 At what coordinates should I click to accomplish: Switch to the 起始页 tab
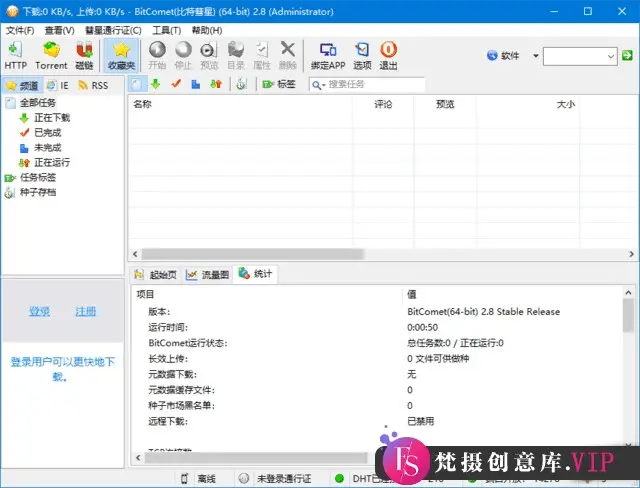click(x=156, y=275)
